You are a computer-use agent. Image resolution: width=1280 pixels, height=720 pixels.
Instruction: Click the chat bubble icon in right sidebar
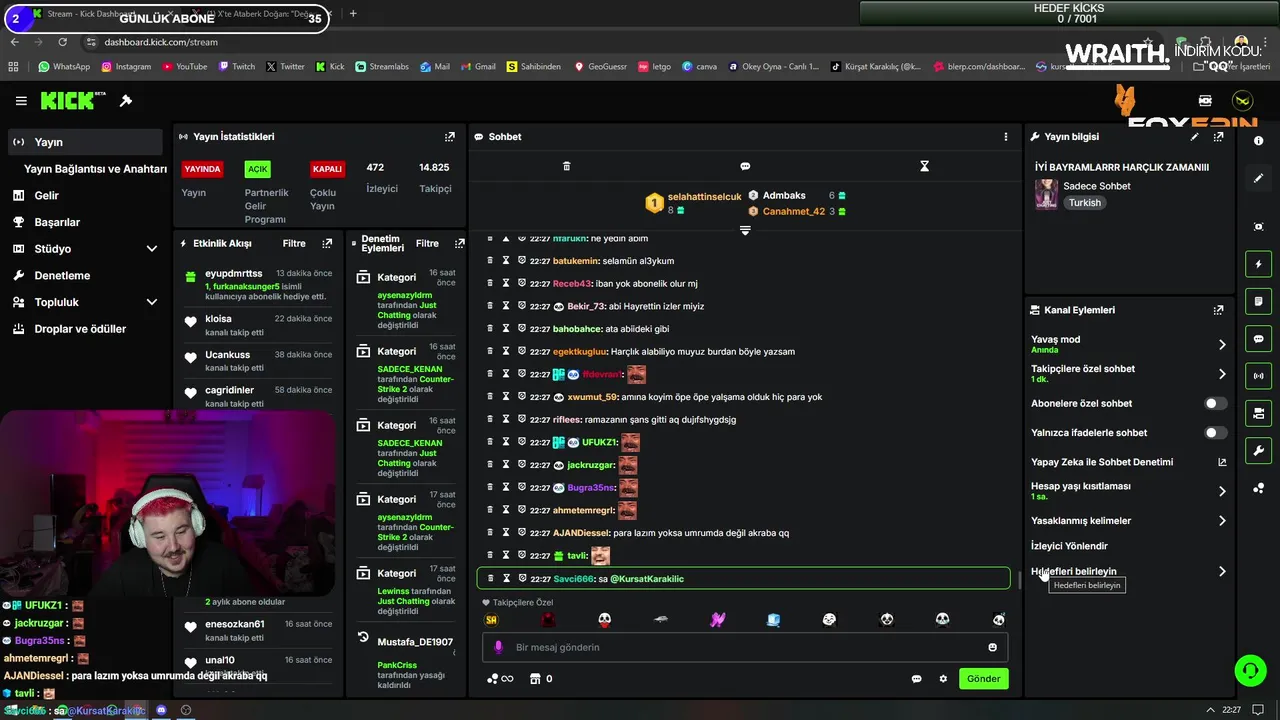tap(1258, 338)
